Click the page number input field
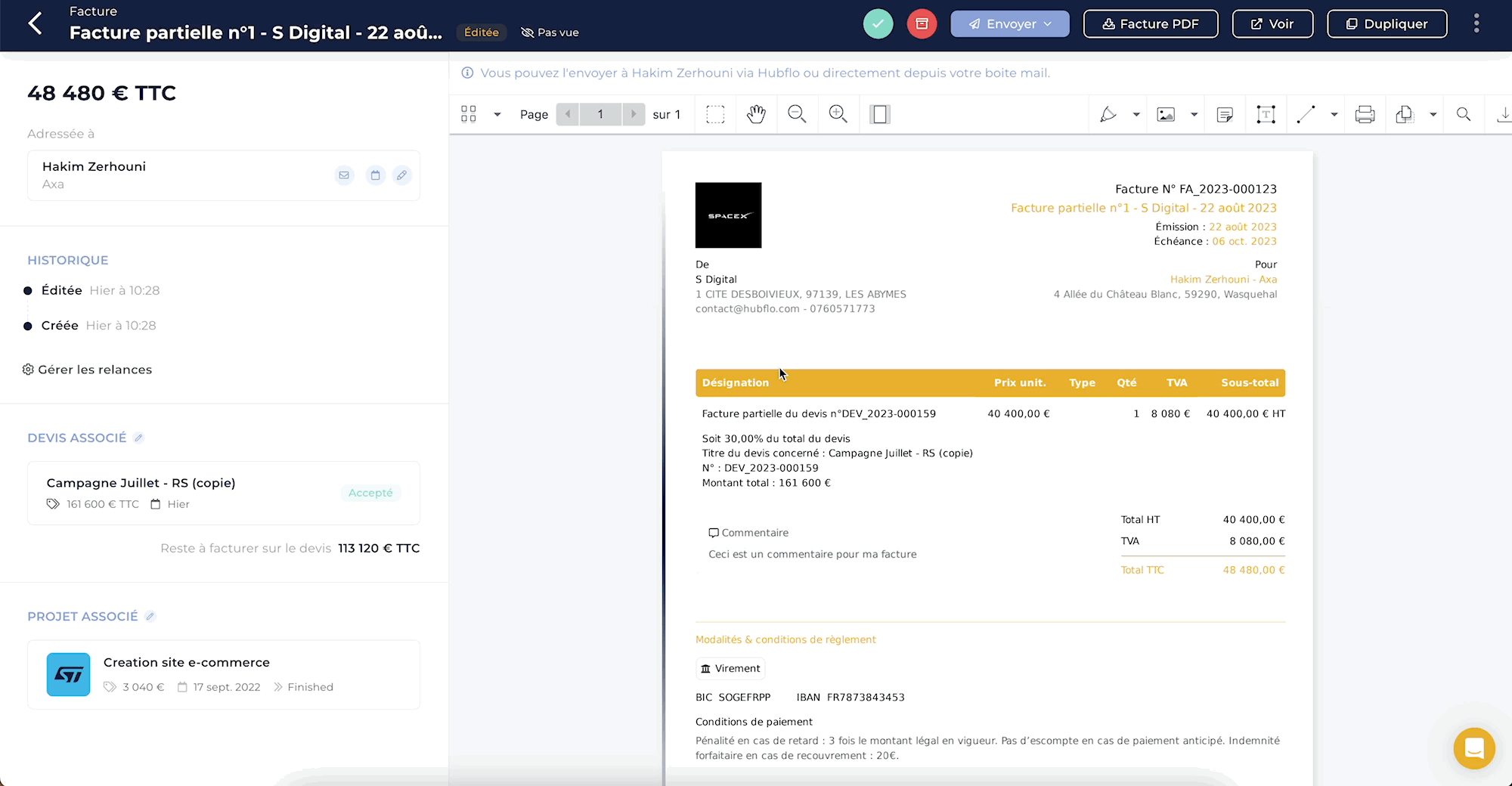 (601, 114)
